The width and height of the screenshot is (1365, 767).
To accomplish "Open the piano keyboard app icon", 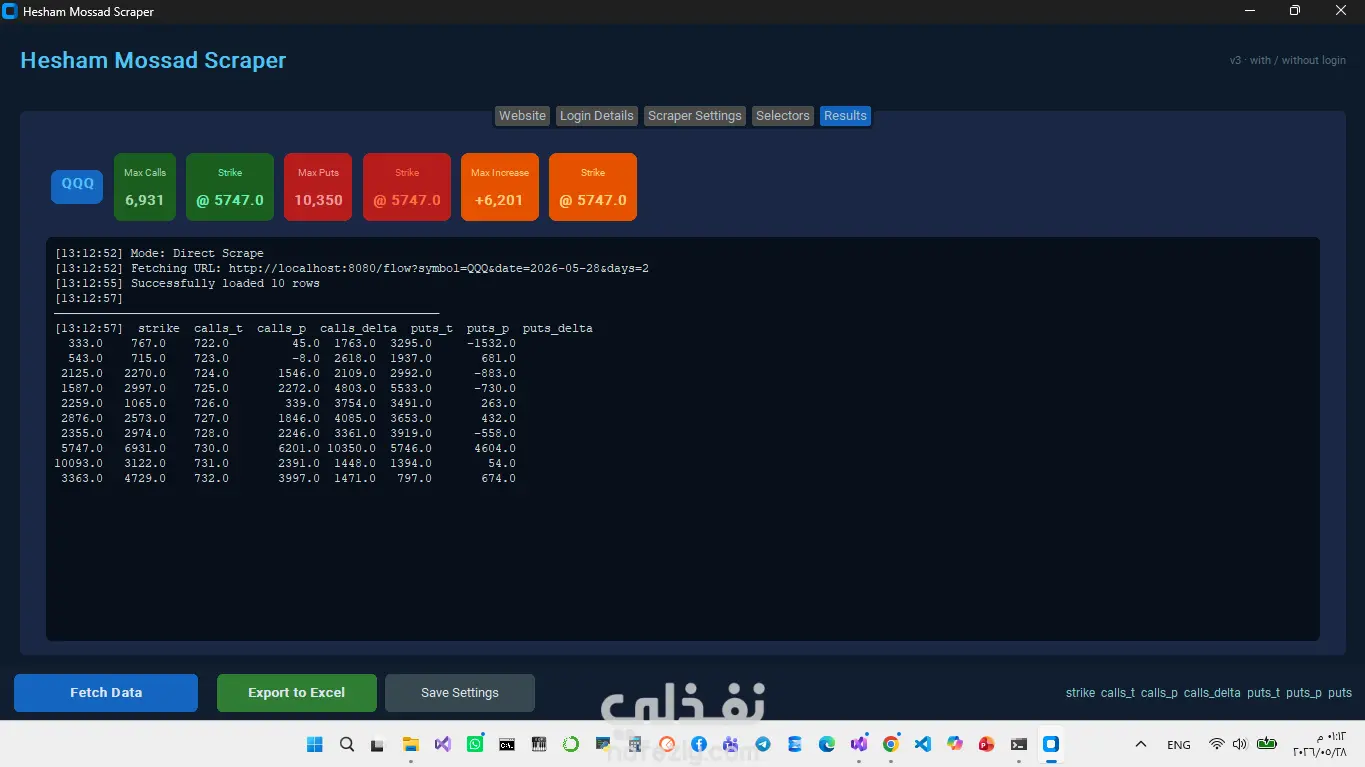I will [539, 744].
